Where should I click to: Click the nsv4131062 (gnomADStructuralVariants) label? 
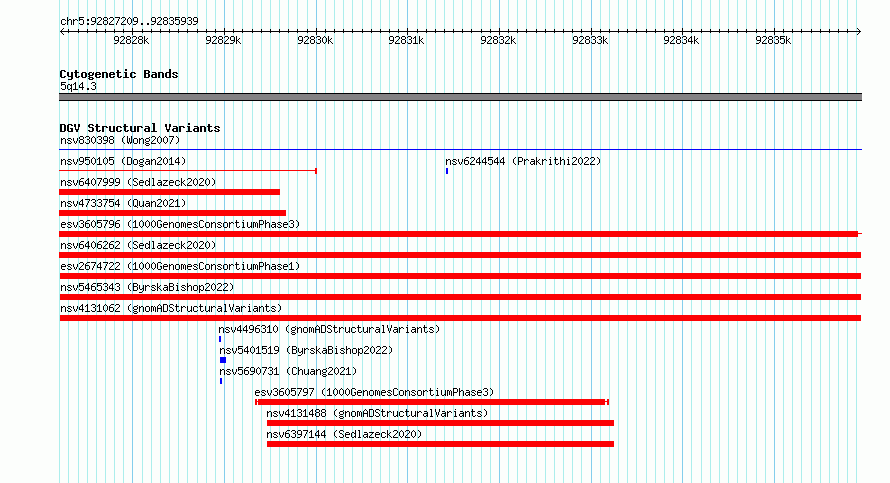(171, 308)
